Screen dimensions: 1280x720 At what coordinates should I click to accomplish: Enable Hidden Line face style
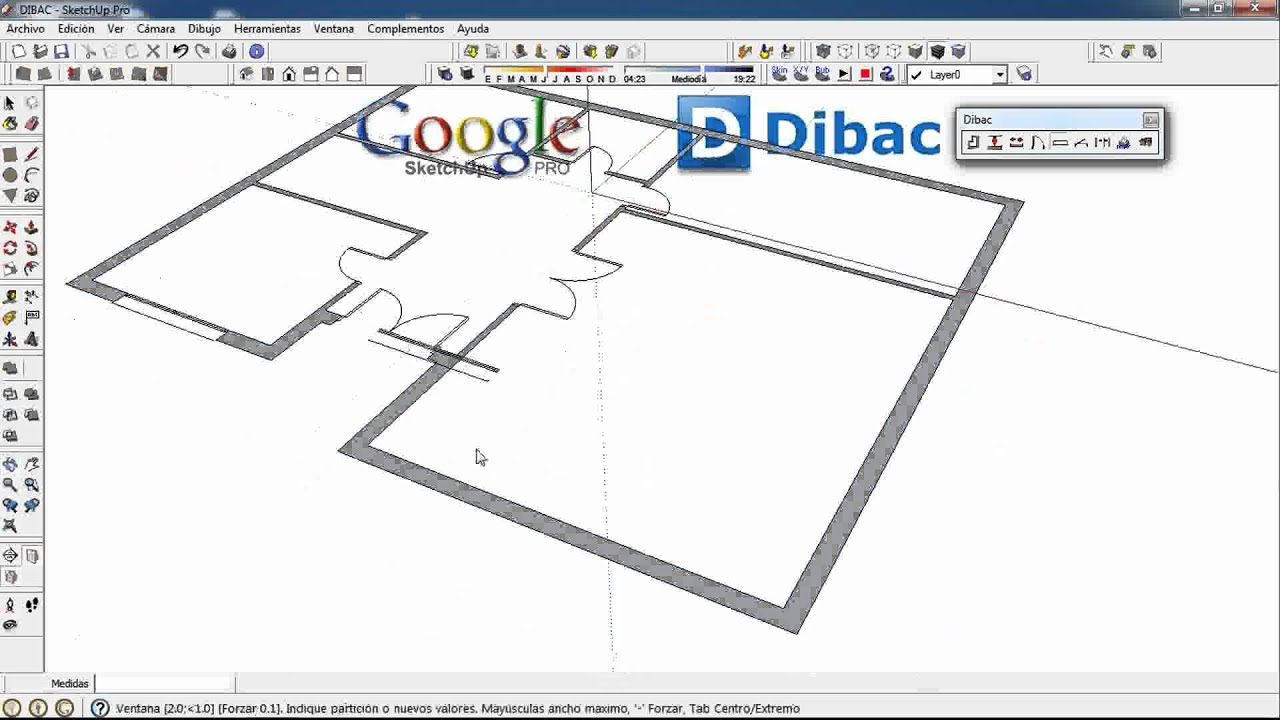coord(894,51)
